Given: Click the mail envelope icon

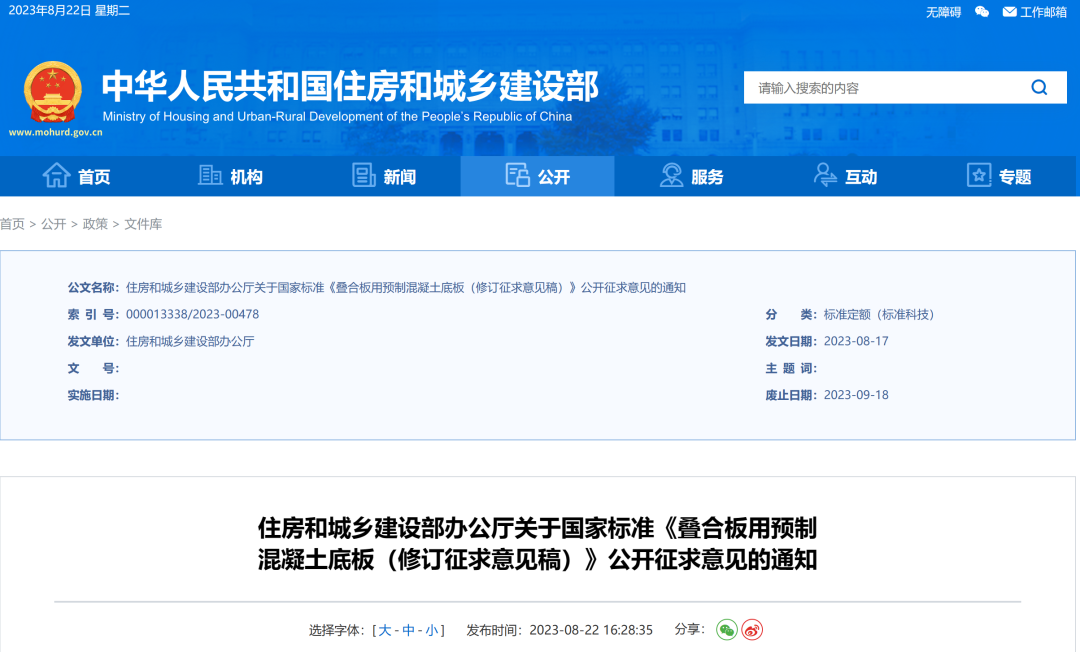Looking at the screenshot, I should pyautogui.click(x=1009, y=12).
